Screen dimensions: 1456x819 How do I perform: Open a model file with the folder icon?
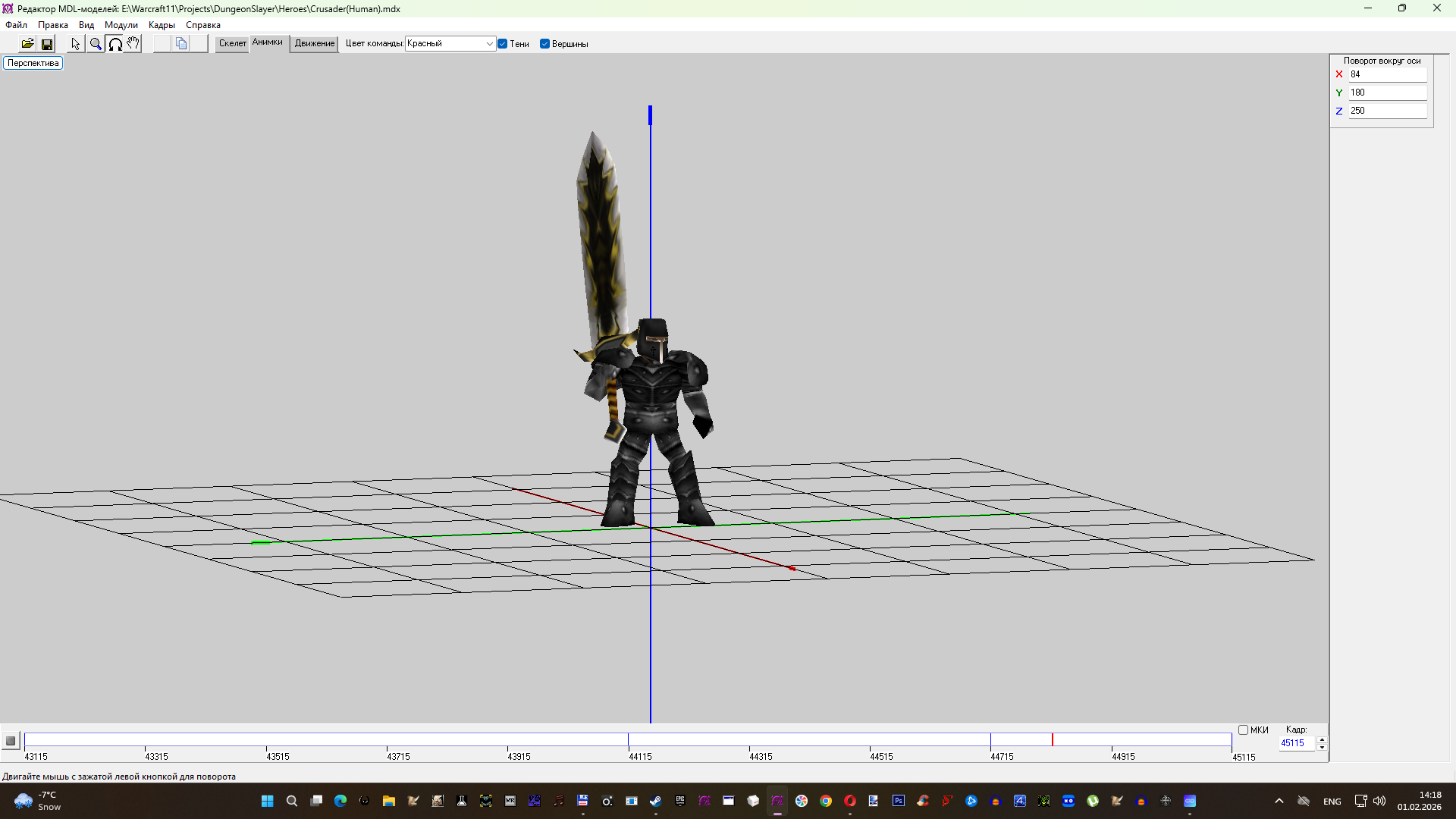point(27,44)
